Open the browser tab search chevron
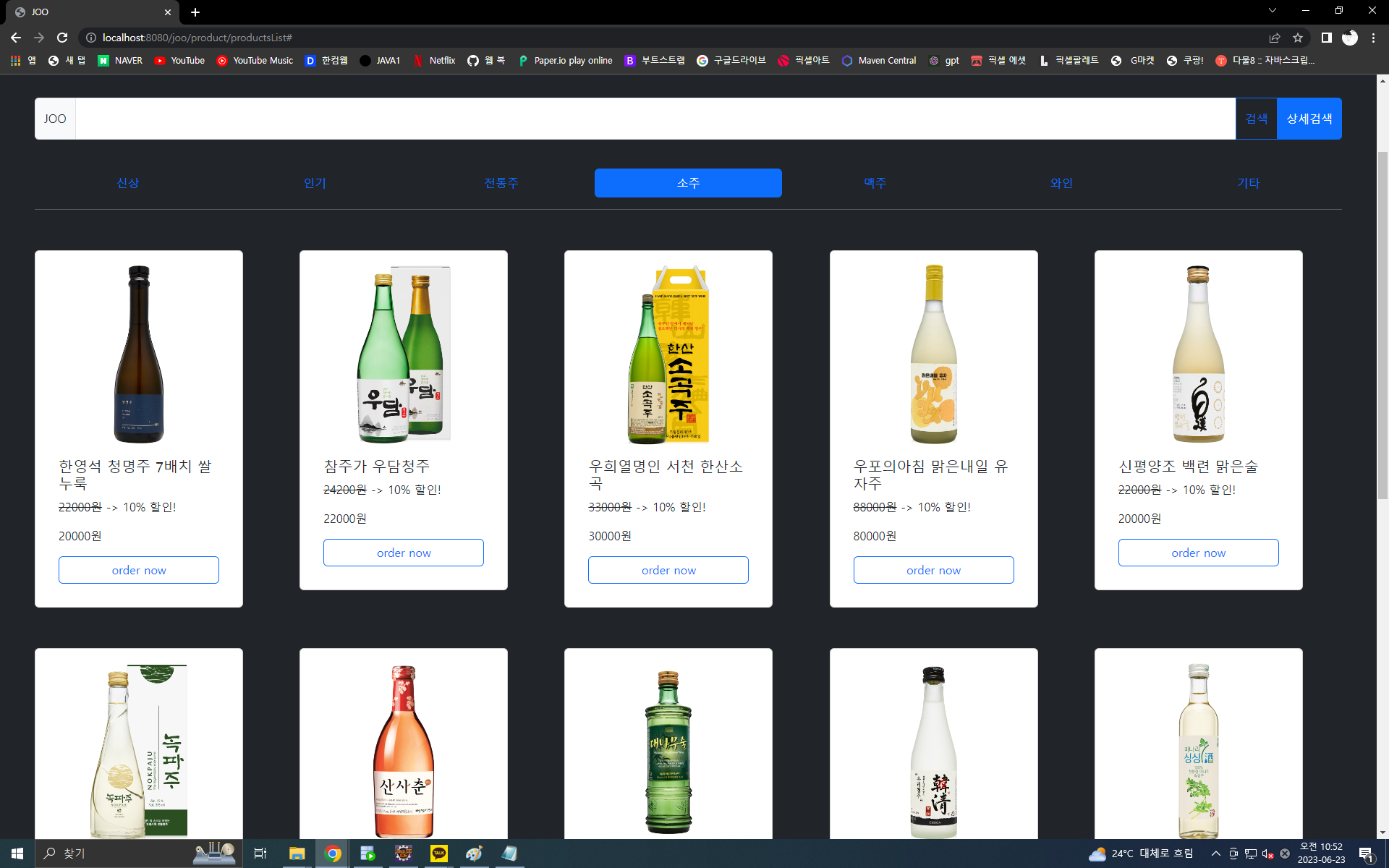The image size is (1389, 868). (x=1272, y=12)
